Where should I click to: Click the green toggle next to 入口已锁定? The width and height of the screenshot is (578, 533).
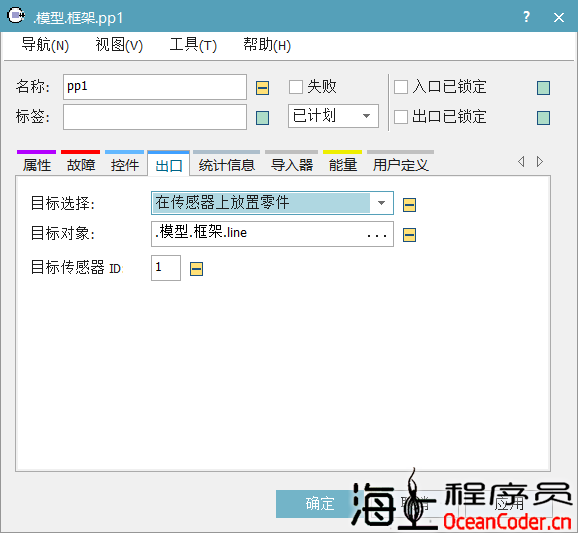[543, 88]
